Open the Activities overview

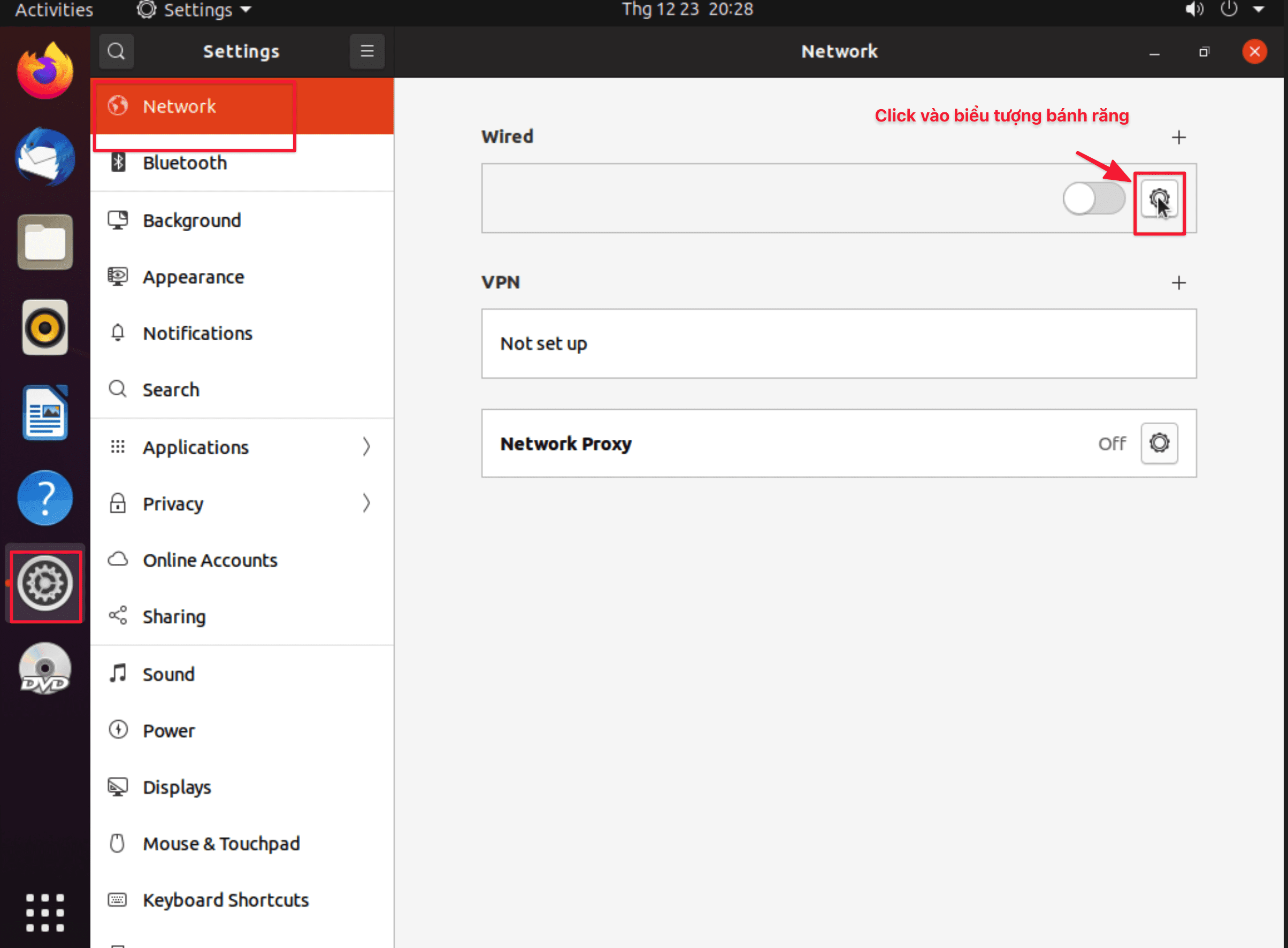53,10
